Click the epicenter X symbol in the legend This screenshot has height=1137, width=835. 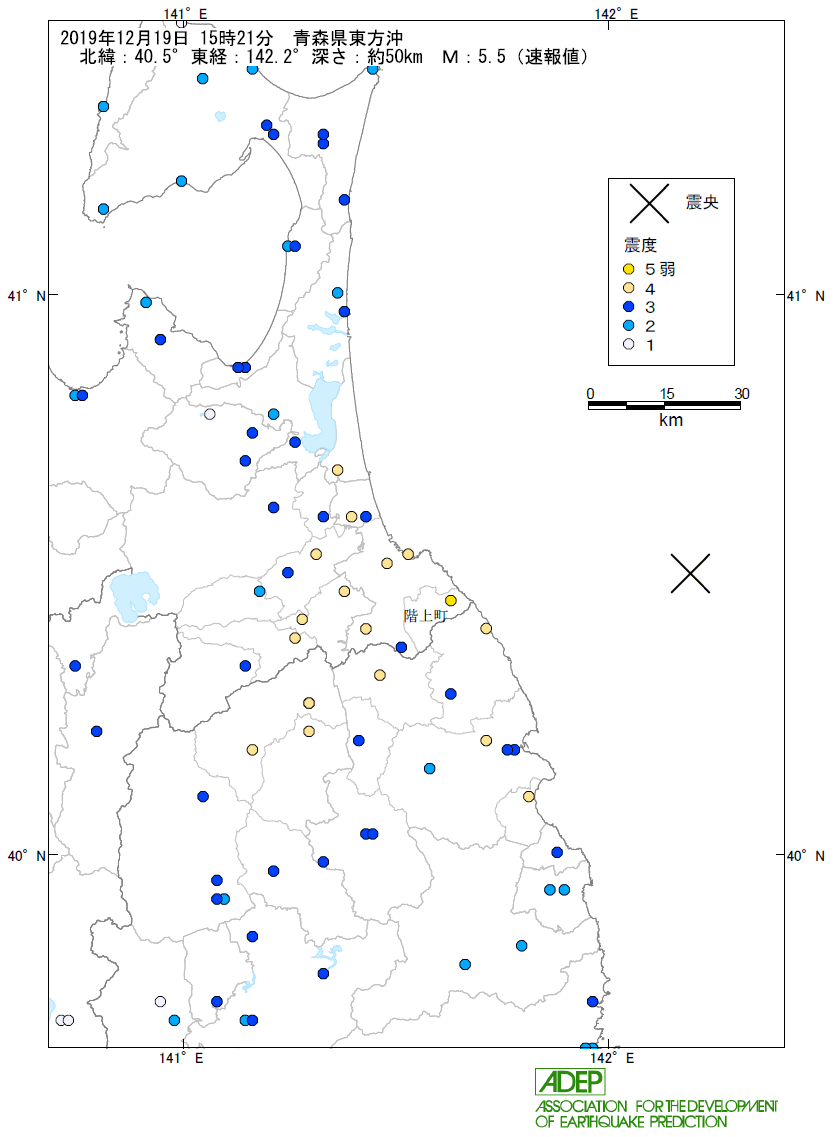[x=649, y=203]
